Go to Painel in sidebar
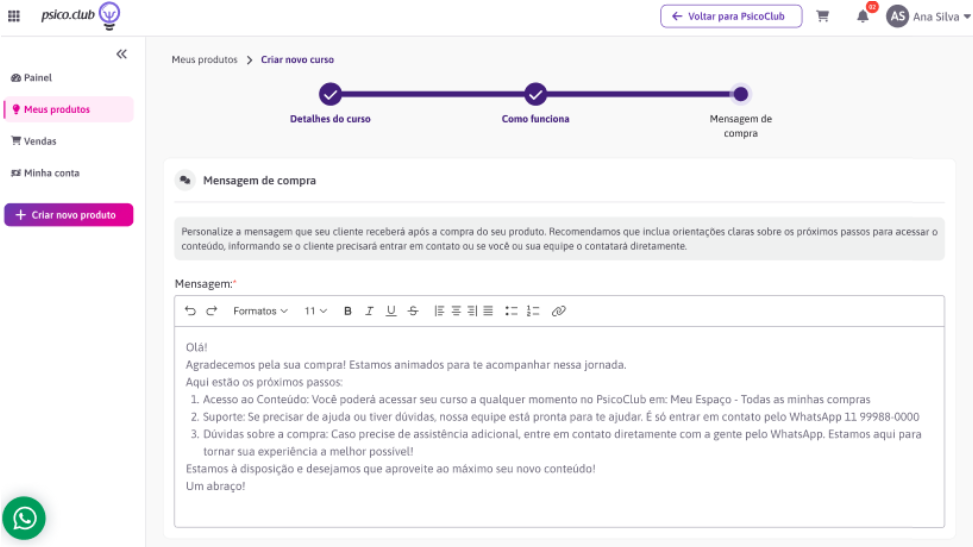The image size is (973, 547). coord(32,78)
